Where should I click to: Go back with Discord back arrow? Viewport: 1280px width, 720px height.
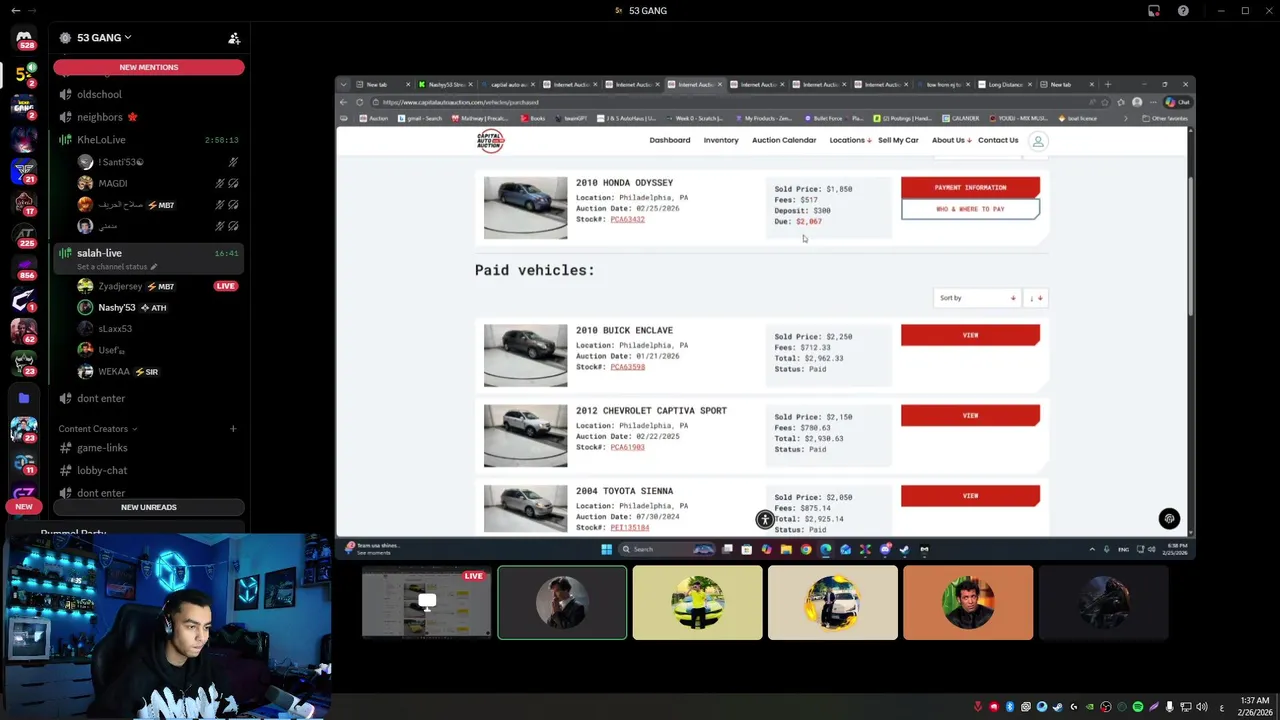(x=15, y=10)
